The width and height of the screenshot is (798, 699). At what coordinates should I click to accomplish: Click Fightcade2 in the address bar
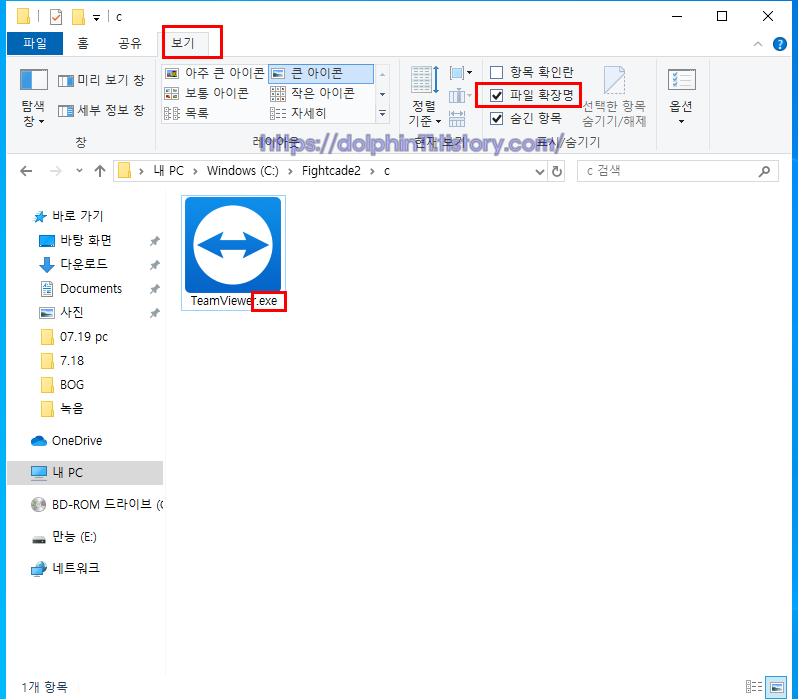(331, 171)
